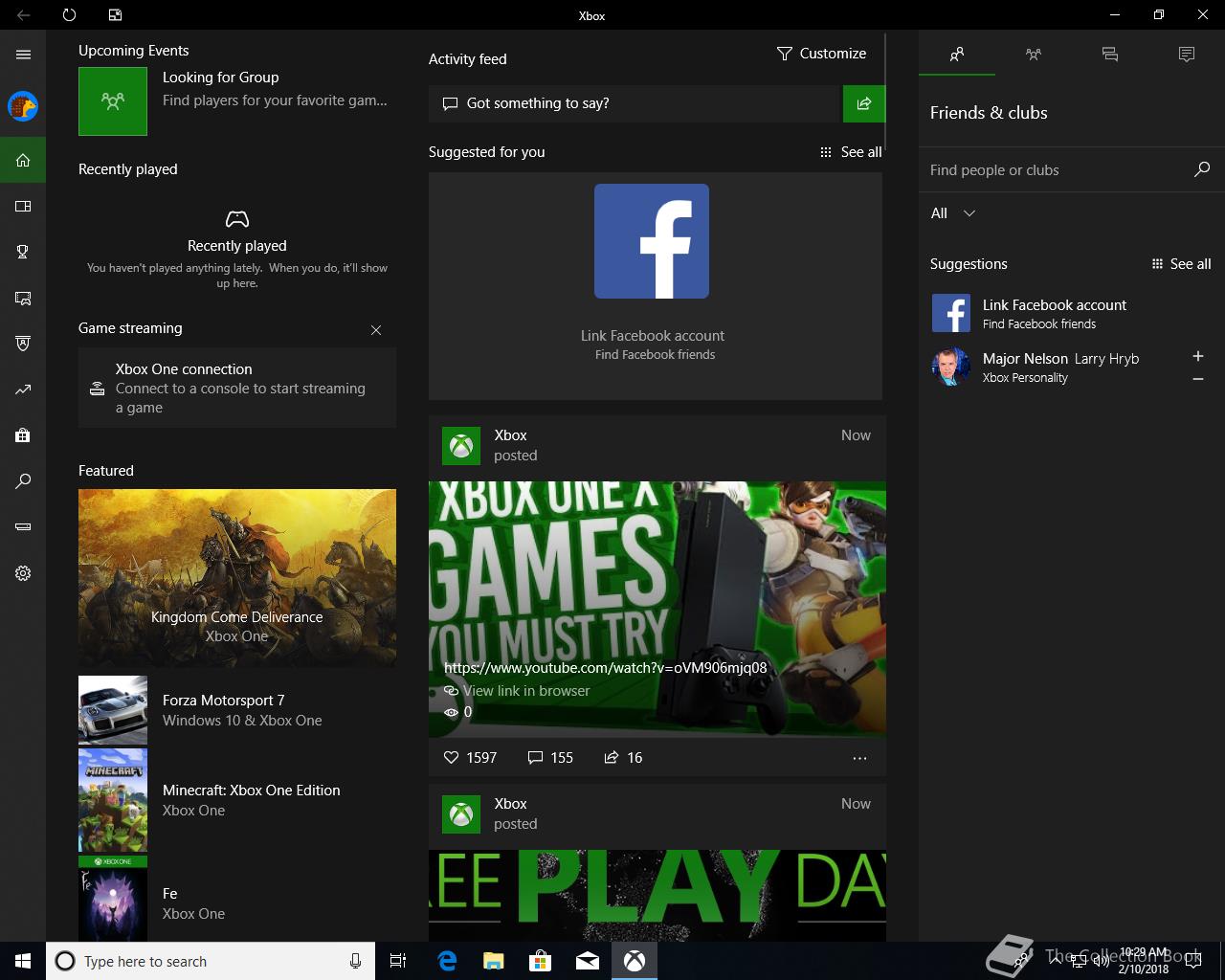Open Minecraft: Xbox One Edition item
The width and height of the screenshot is (1225, 980).
[x=237, y=800]
